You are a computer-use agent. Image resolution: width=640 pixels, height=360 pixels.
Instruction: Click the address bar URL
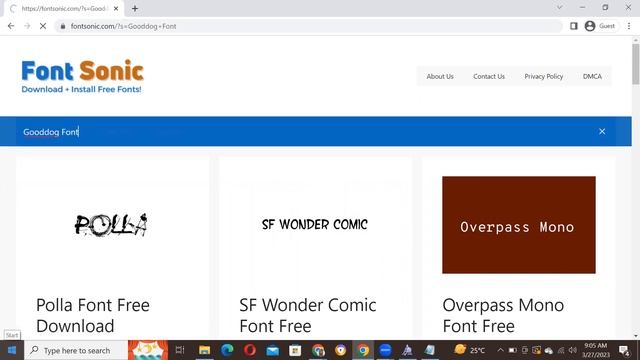coord(123,26)
